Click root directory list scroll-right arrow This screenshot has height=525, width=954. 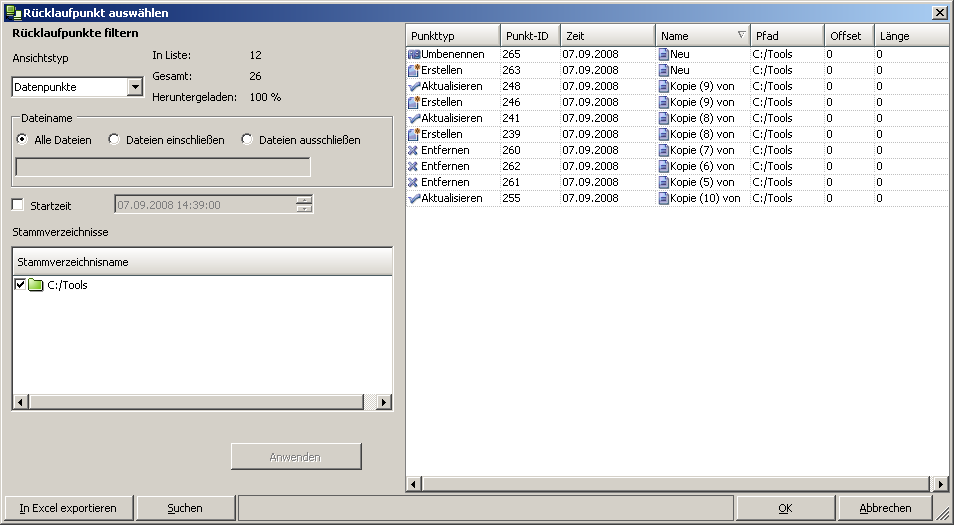(384, 402)
